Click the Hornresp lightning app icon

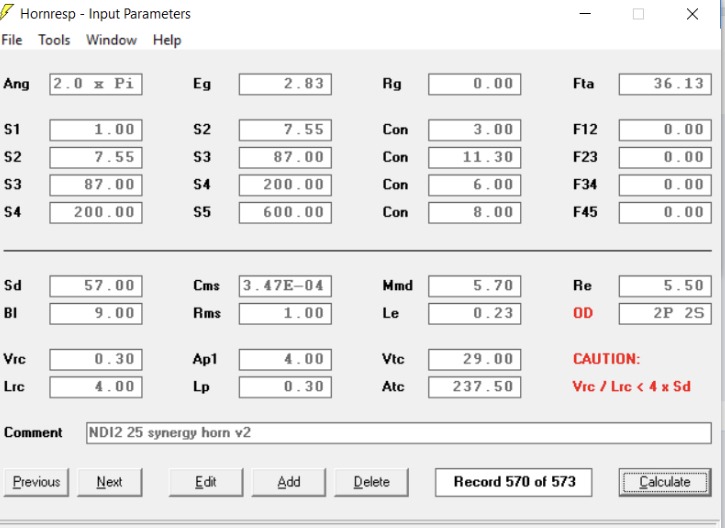coord(6,13)
